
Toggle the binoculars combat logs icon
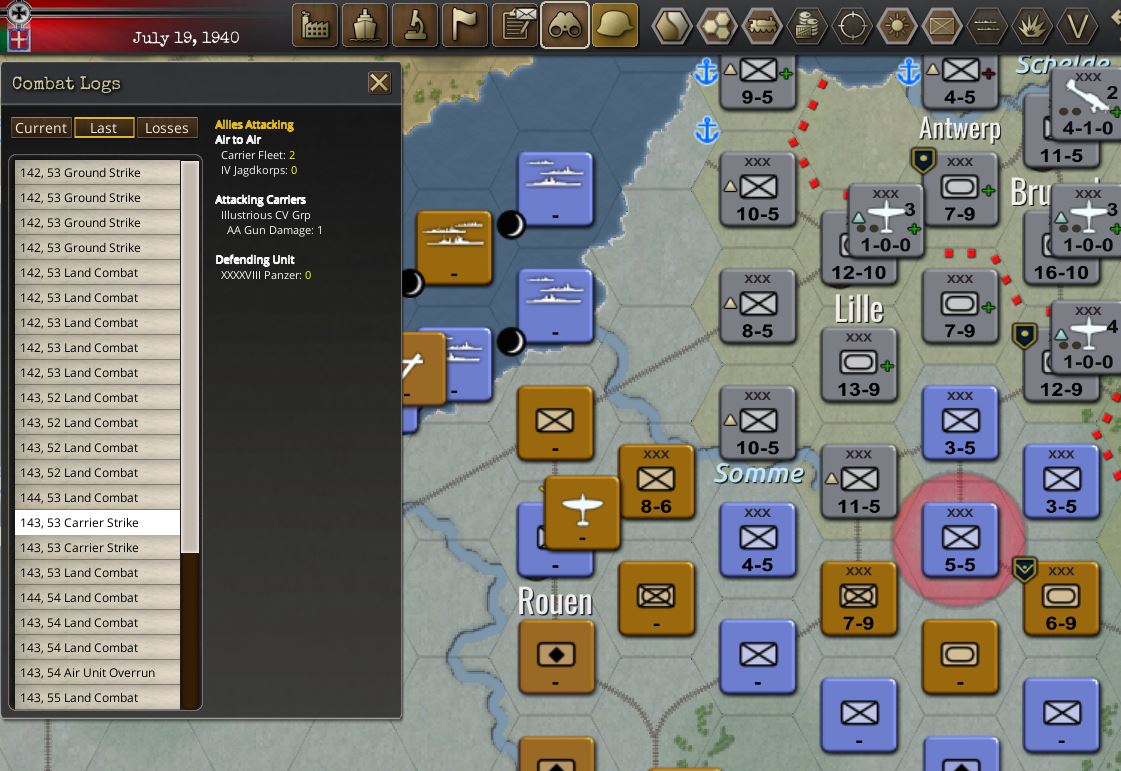[x=565, y=25]
